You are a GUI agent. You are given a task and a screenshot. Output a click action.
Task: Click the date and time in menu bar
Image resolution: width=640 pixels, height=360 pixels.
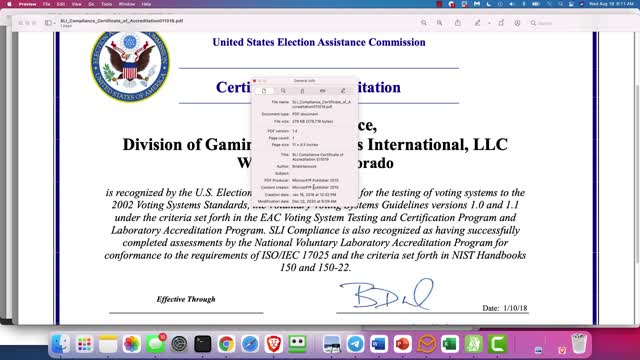pos(611,4)
